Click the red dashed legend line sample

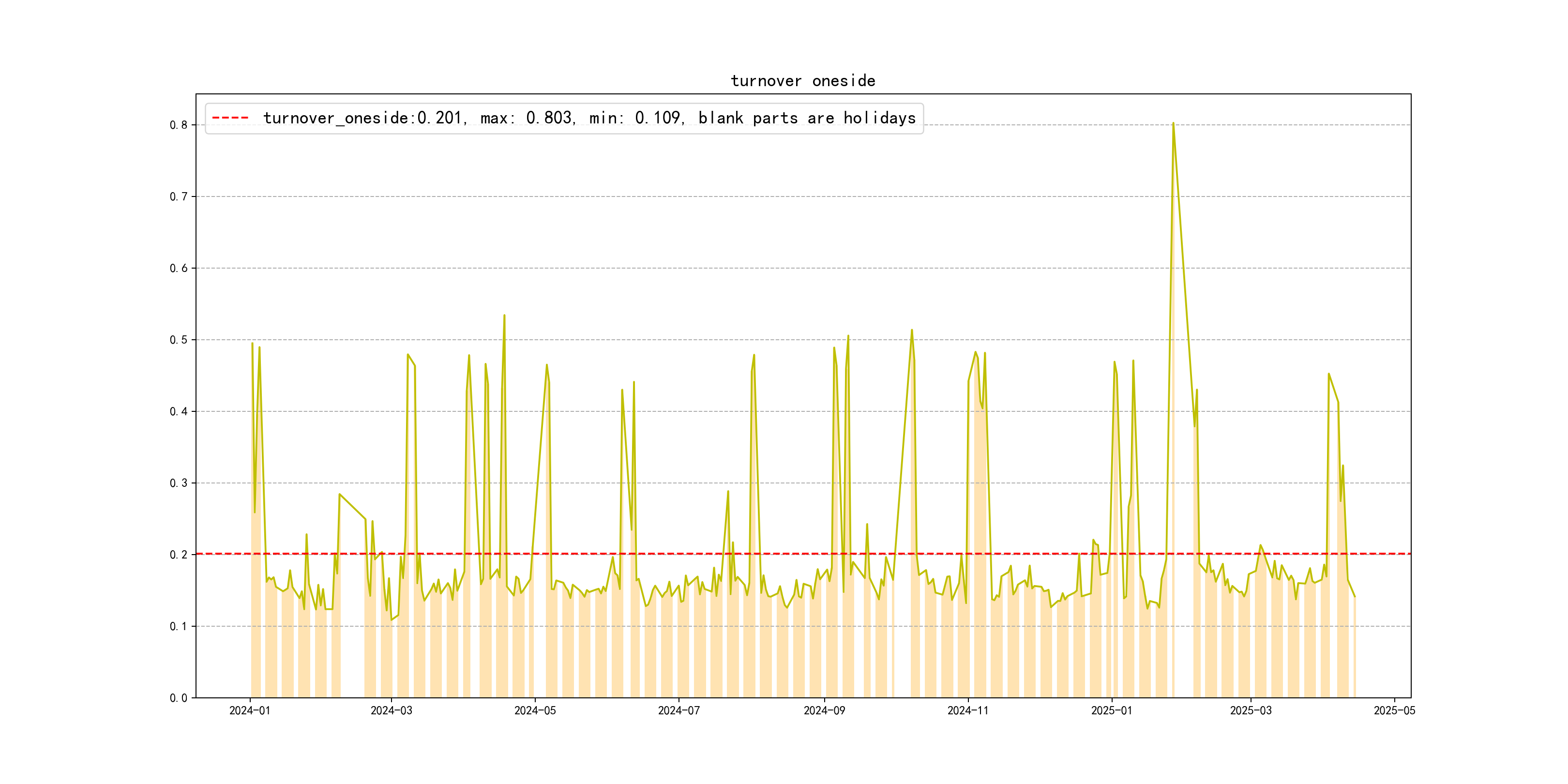[230, 118]
